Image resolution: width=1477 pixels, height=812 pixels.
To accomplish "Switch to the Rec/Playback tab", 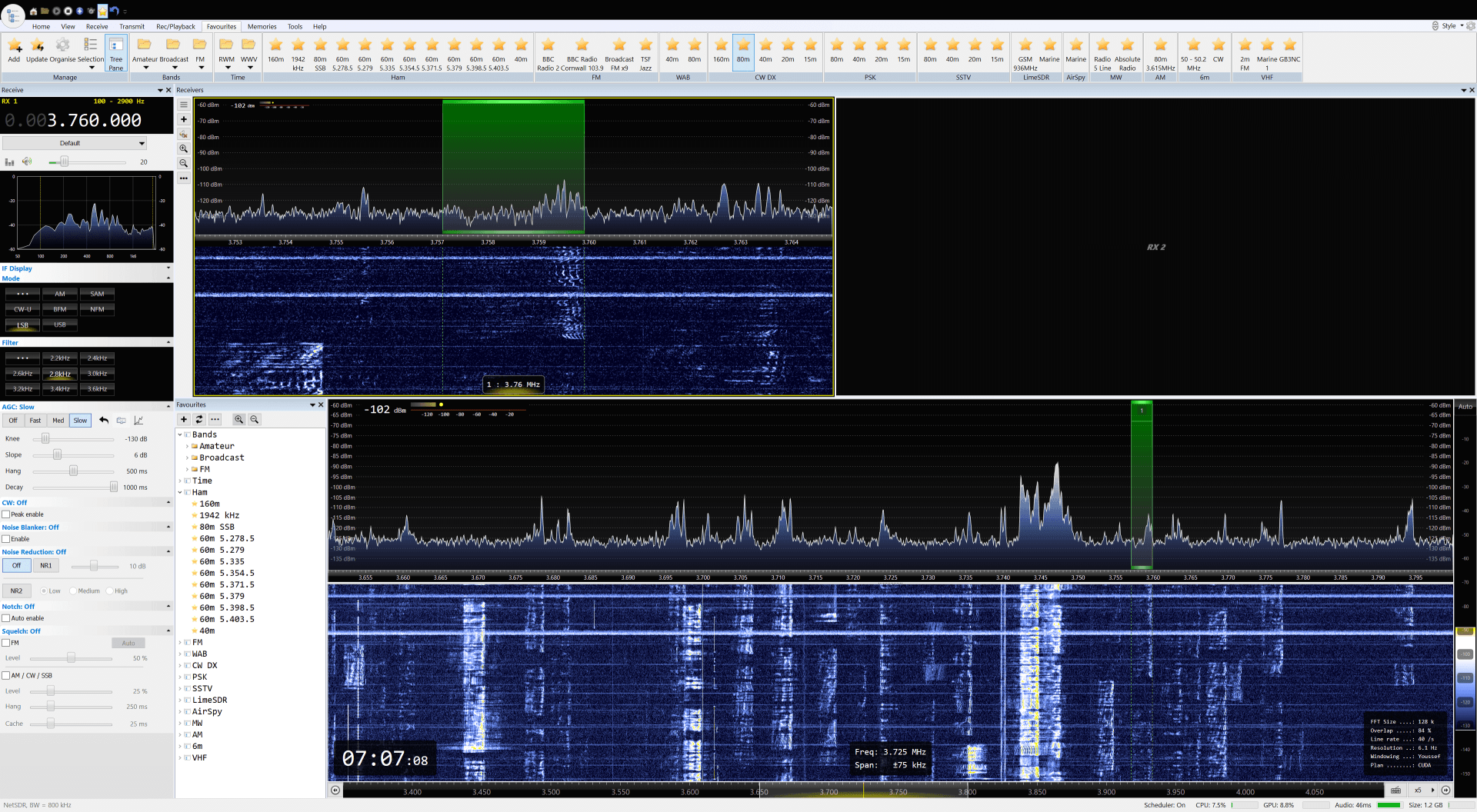I will (x=175, y=26).
